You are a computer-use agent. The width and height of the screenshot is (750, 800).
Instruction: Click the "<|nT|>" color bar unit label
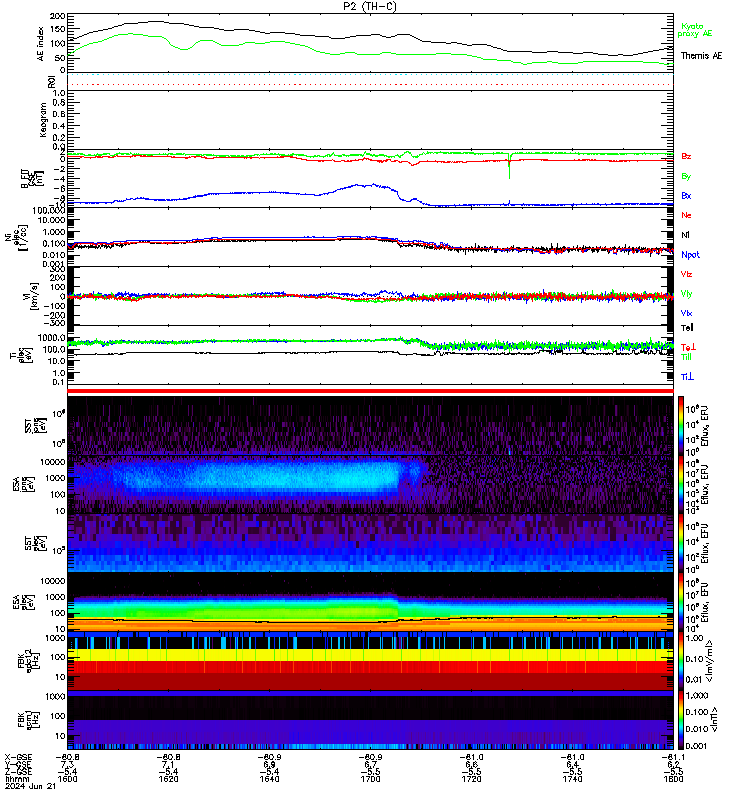[714, 719]
